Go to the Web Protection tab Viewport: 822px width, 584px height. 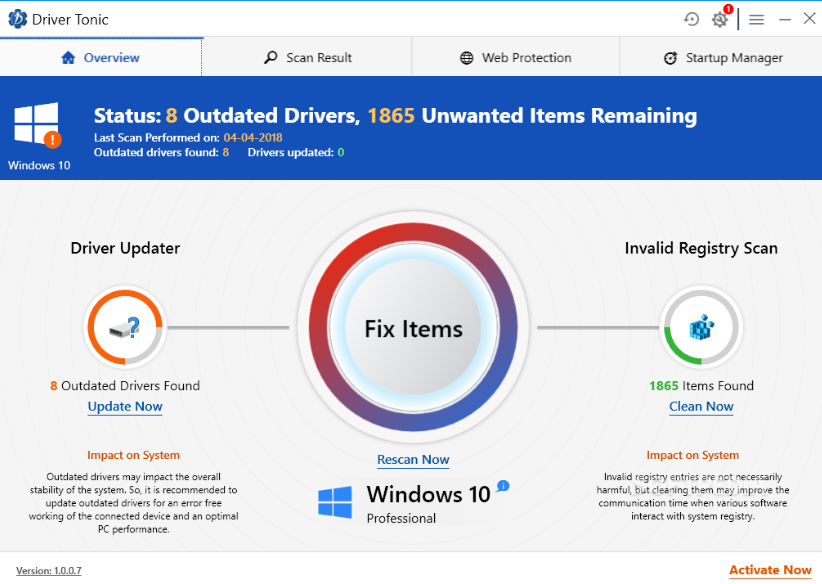pos(515,58)
